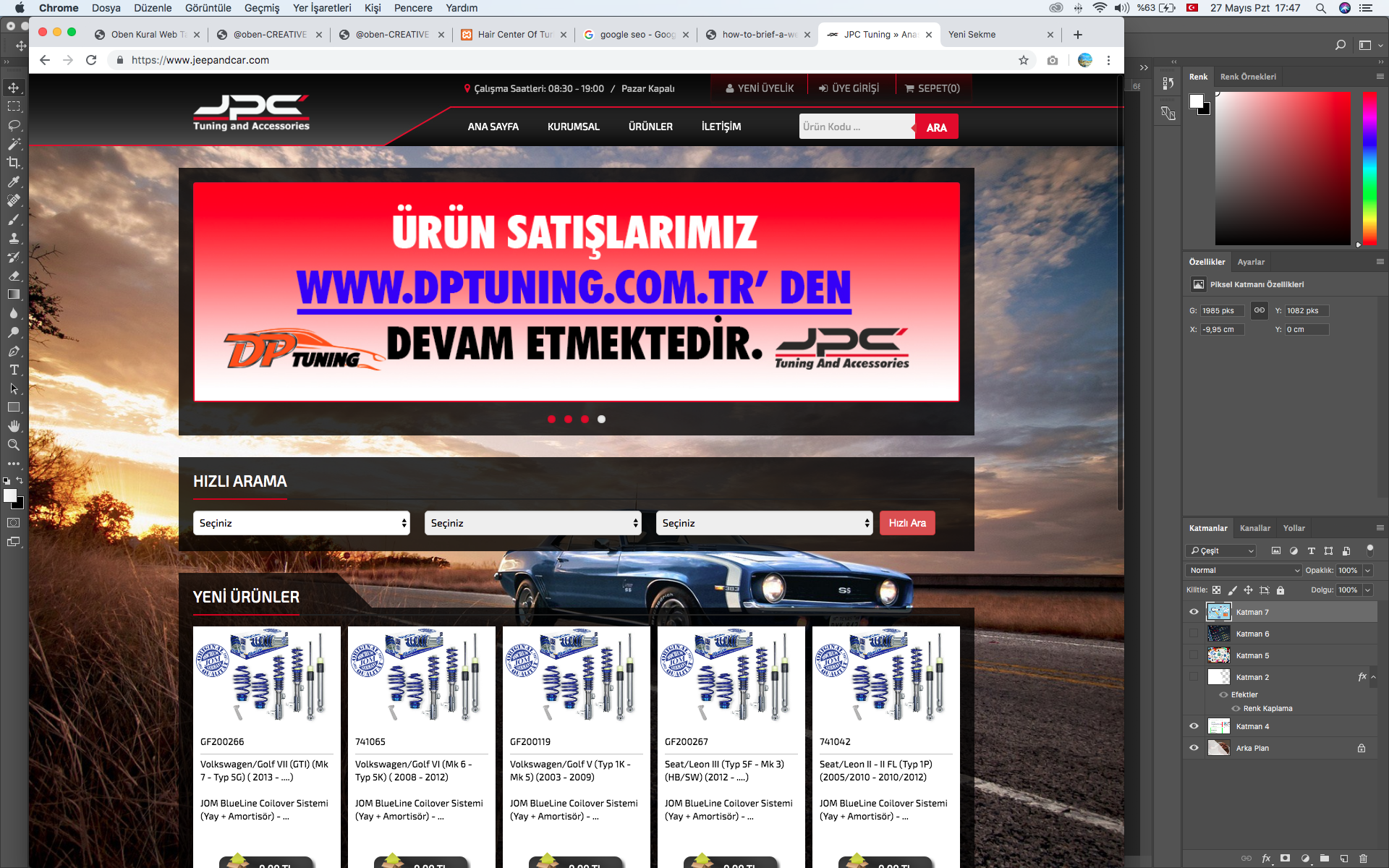Open ÜYE GİRİŞİ login link
Image resolution: width=1389 pixels, height=868 pixels.
pyautogui.click(x=849, y=88)
